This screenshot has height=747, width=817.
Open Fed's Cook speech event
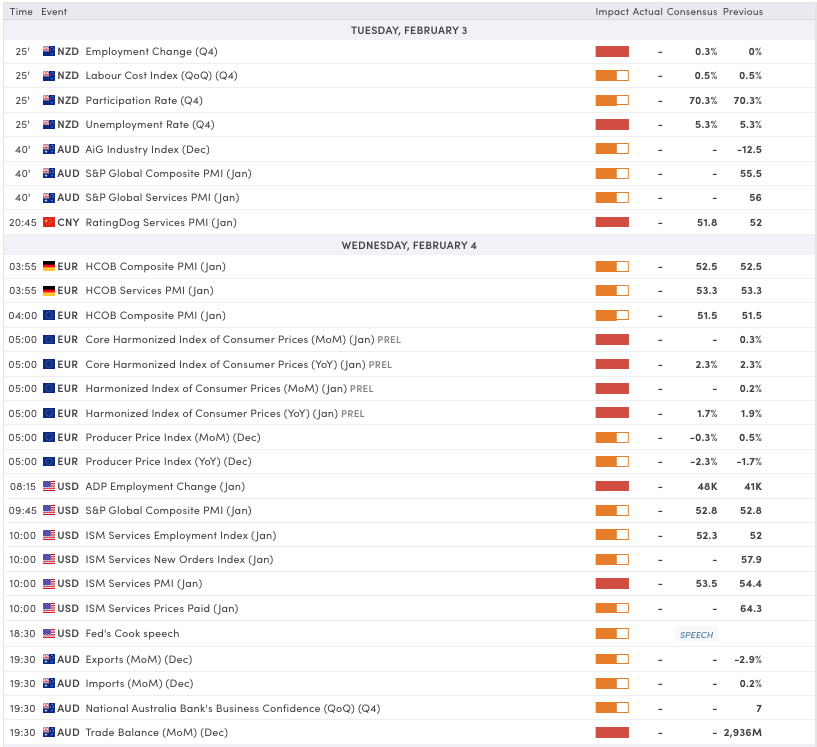click(x=132, y=633)
